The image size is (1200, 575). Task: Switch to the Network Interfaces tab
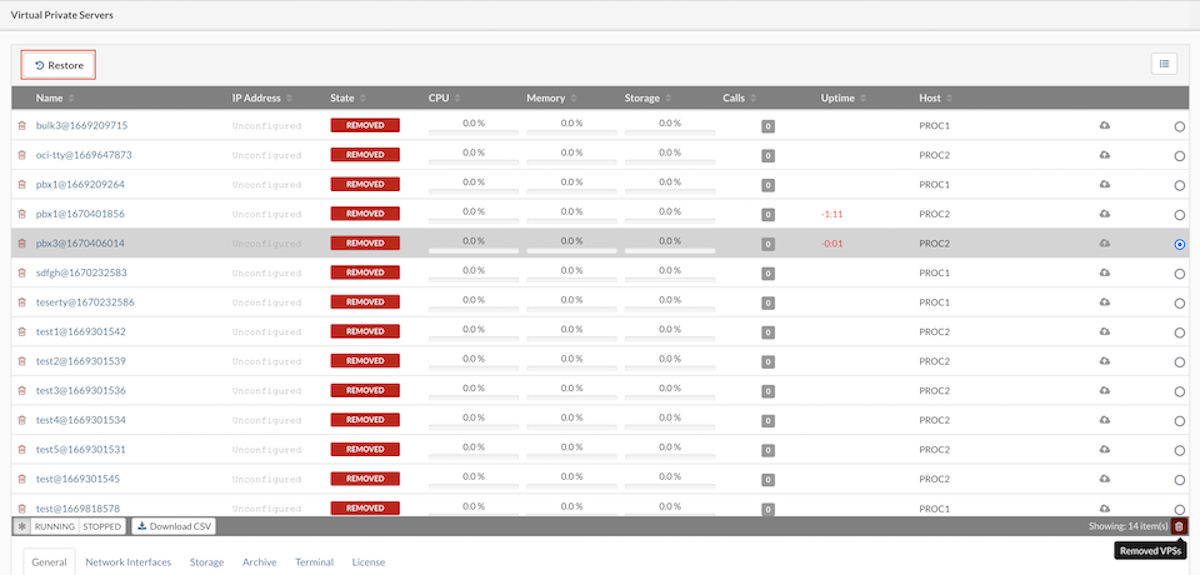[x=128, y=562]
